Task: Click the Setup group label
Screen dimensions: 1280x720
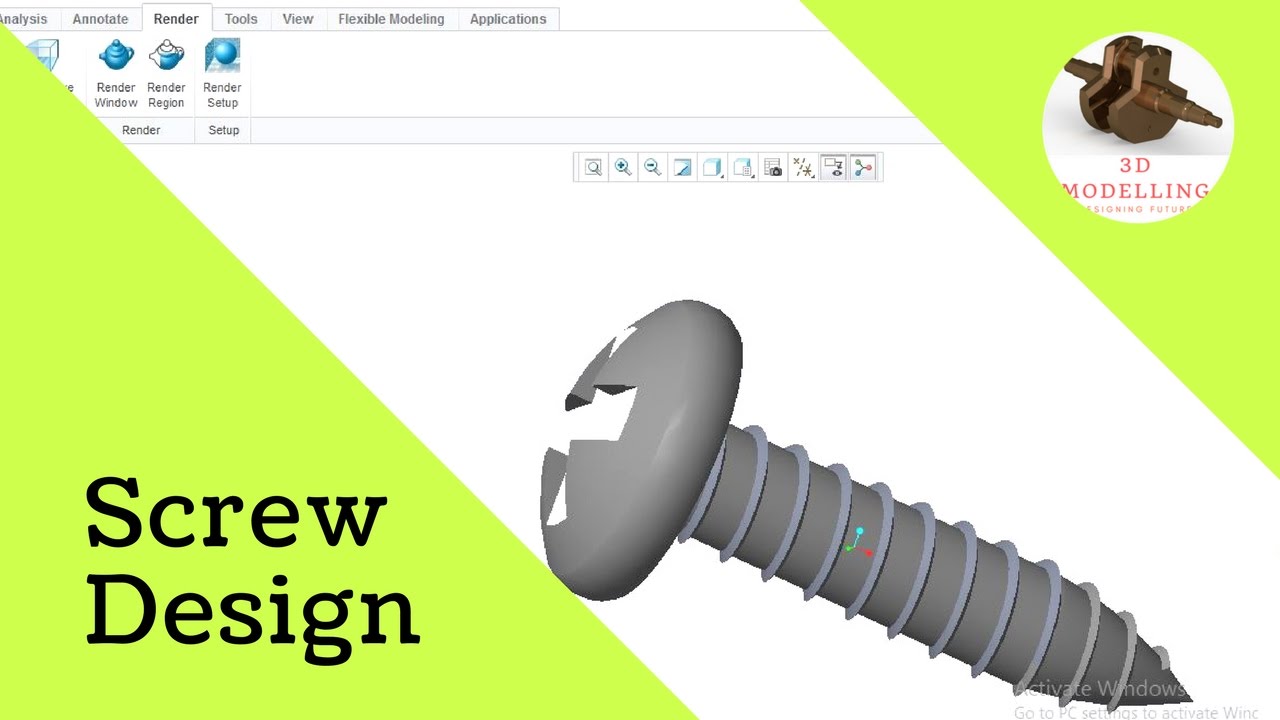Action: [x=224, y=130]
